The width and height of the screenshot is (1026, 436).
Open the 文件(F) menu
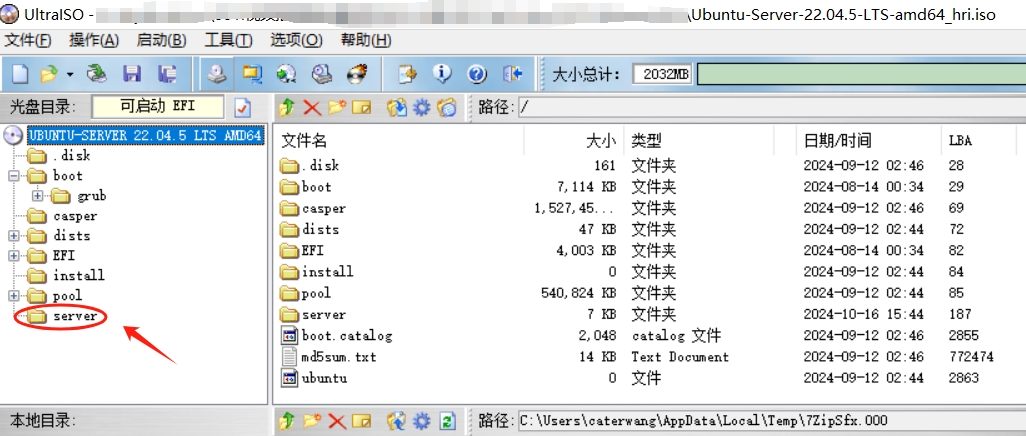coord(27,41)
